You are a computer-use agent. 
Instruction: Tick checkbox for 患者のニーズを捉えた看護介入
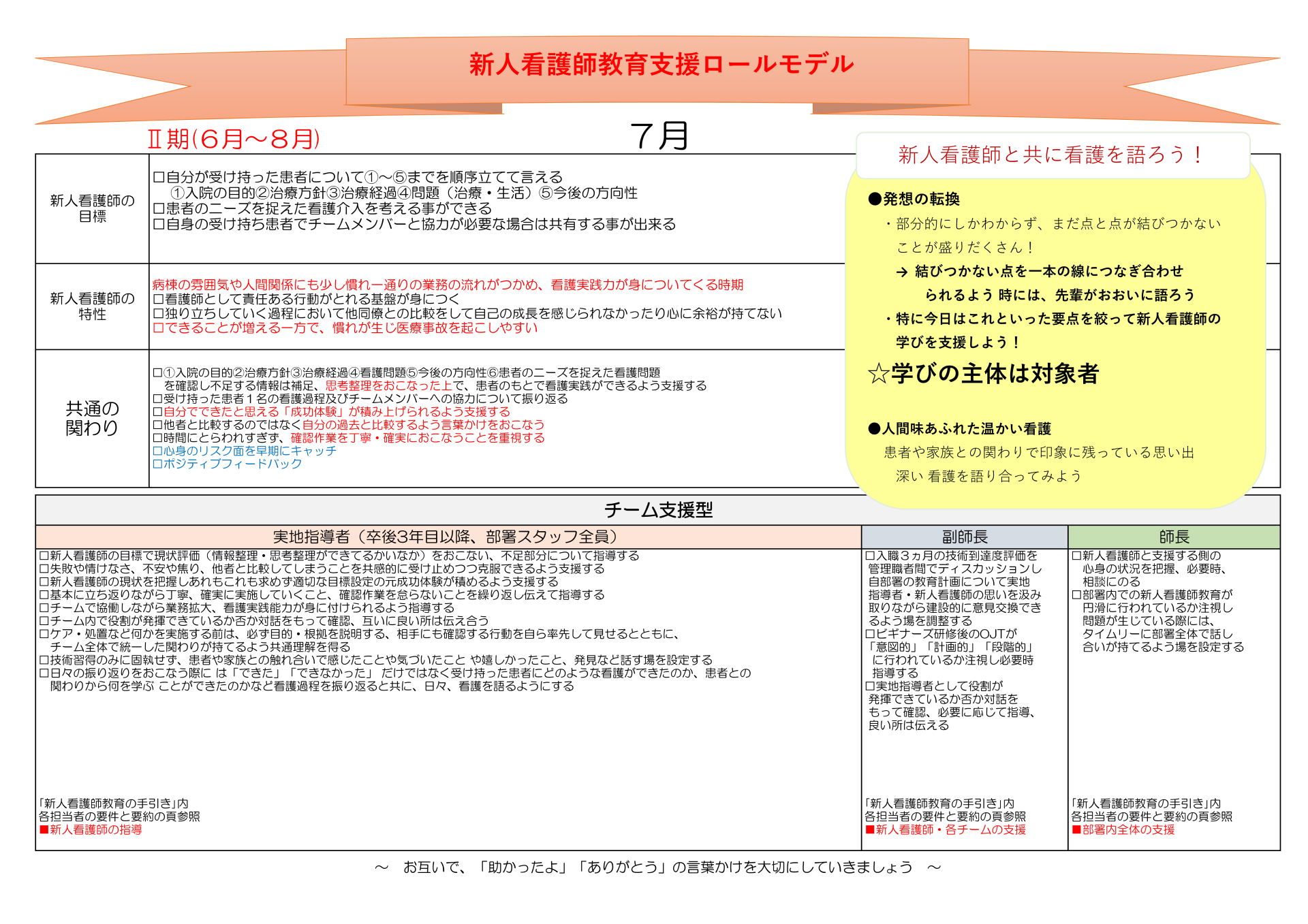[159, 209]
